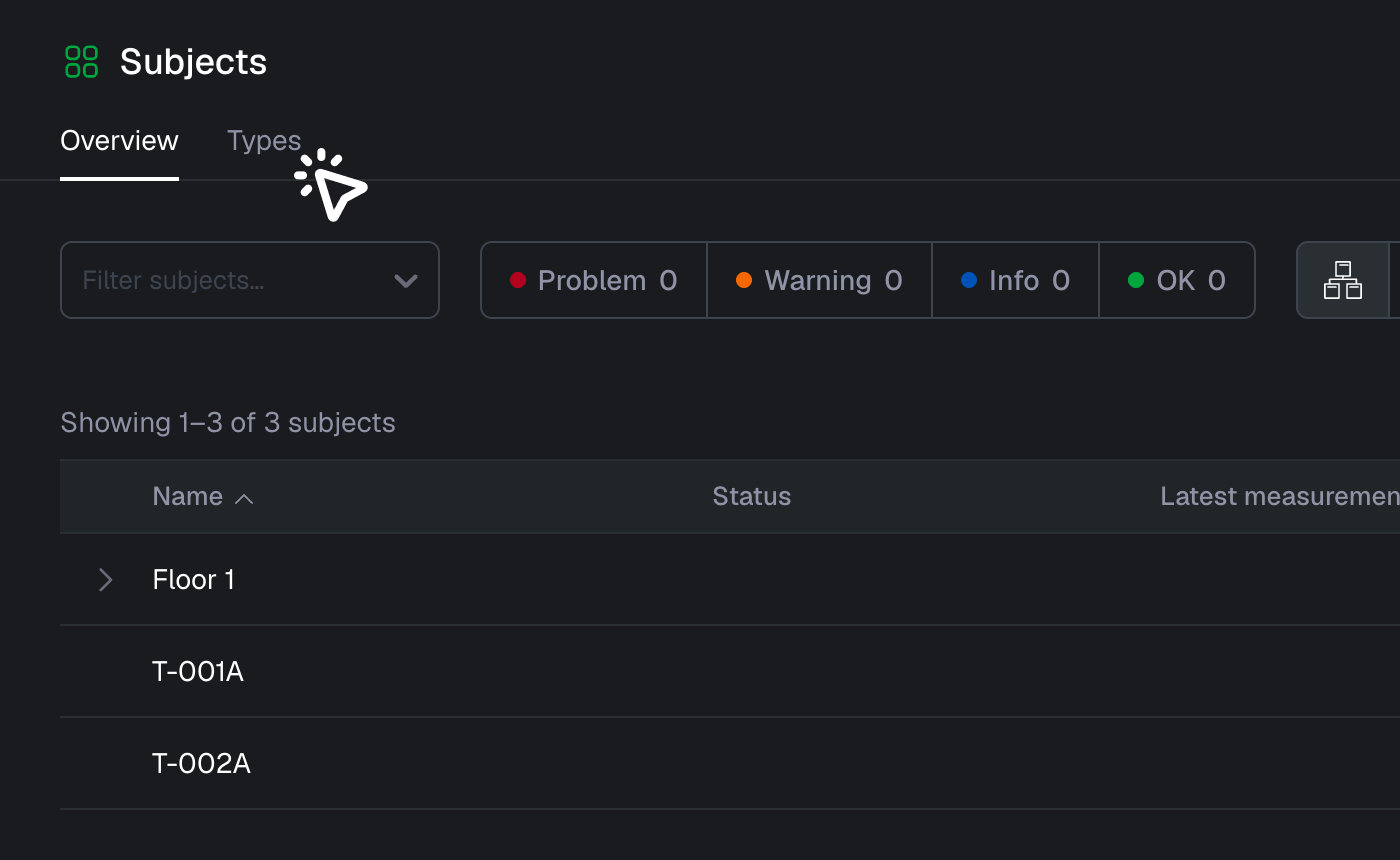This screenshot has width=1400, height=860.
Task: Click the red Problem status dot
Action: (518, 280)
